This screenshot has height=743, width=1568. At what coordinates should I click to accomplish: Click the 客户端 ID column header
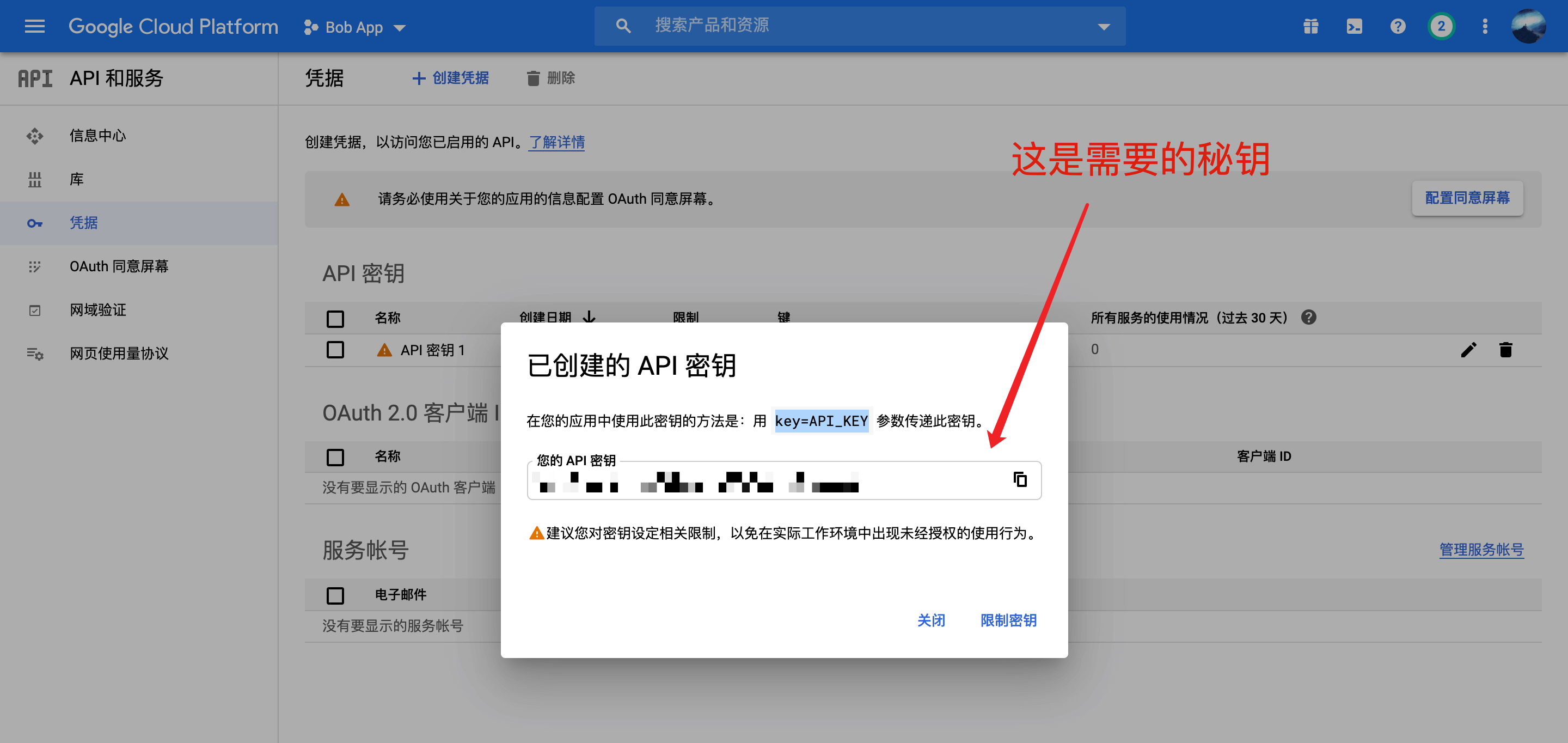click(x=1264, y=456)
